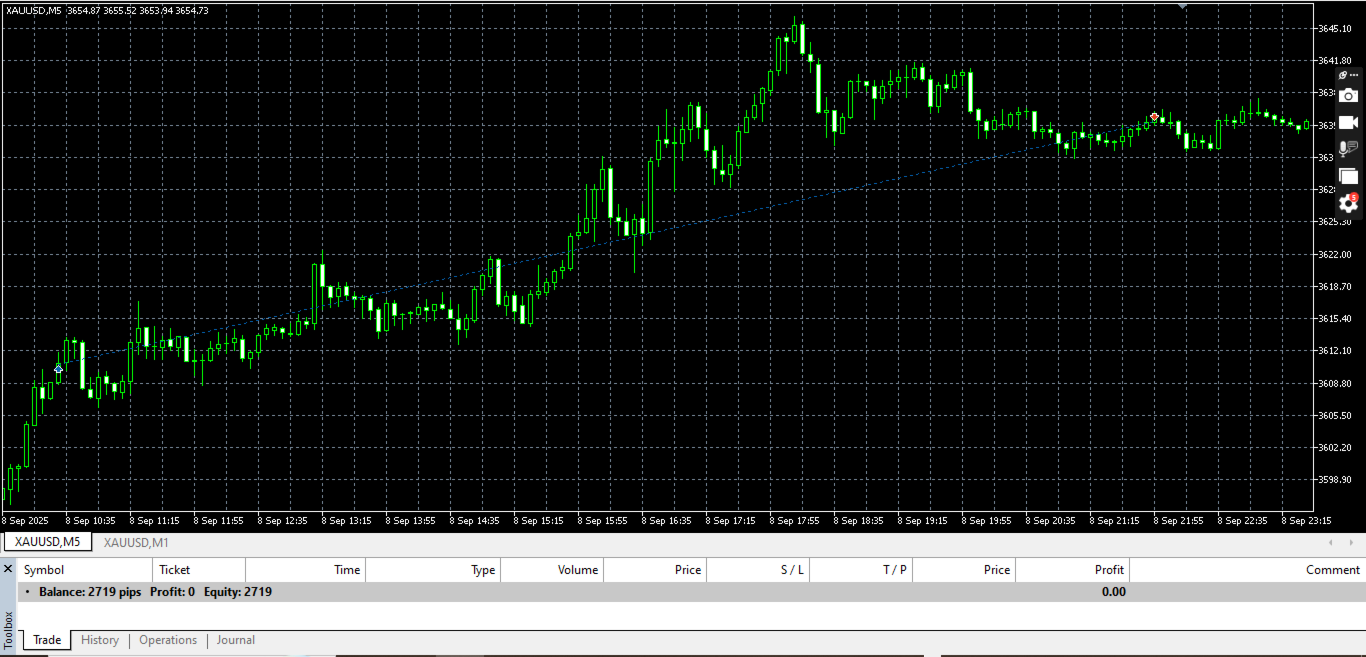Show the Journal tab
This screenshot has width=1366, height=657.
[x=236, y=640]
